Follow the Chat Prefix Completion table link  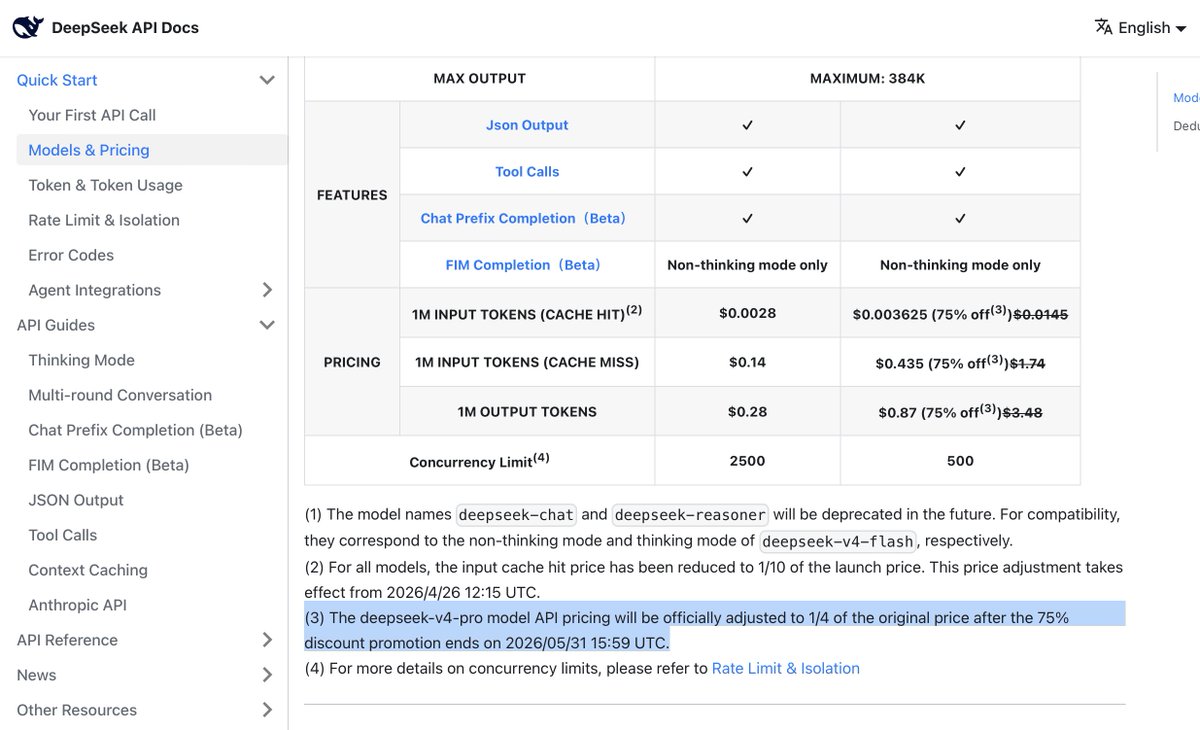(523, 218)
